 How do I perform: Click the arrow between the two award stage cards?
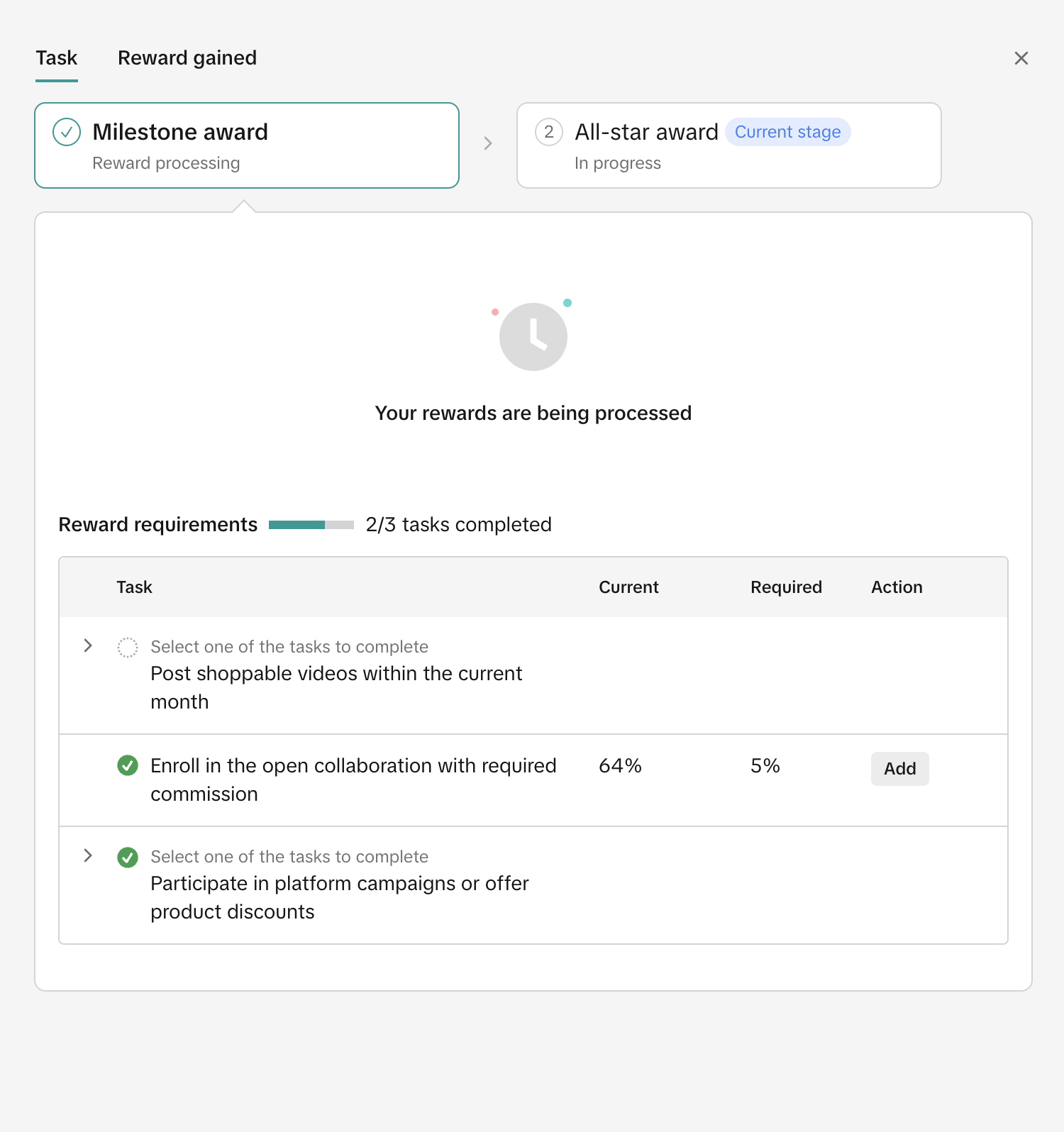[488, 143]
